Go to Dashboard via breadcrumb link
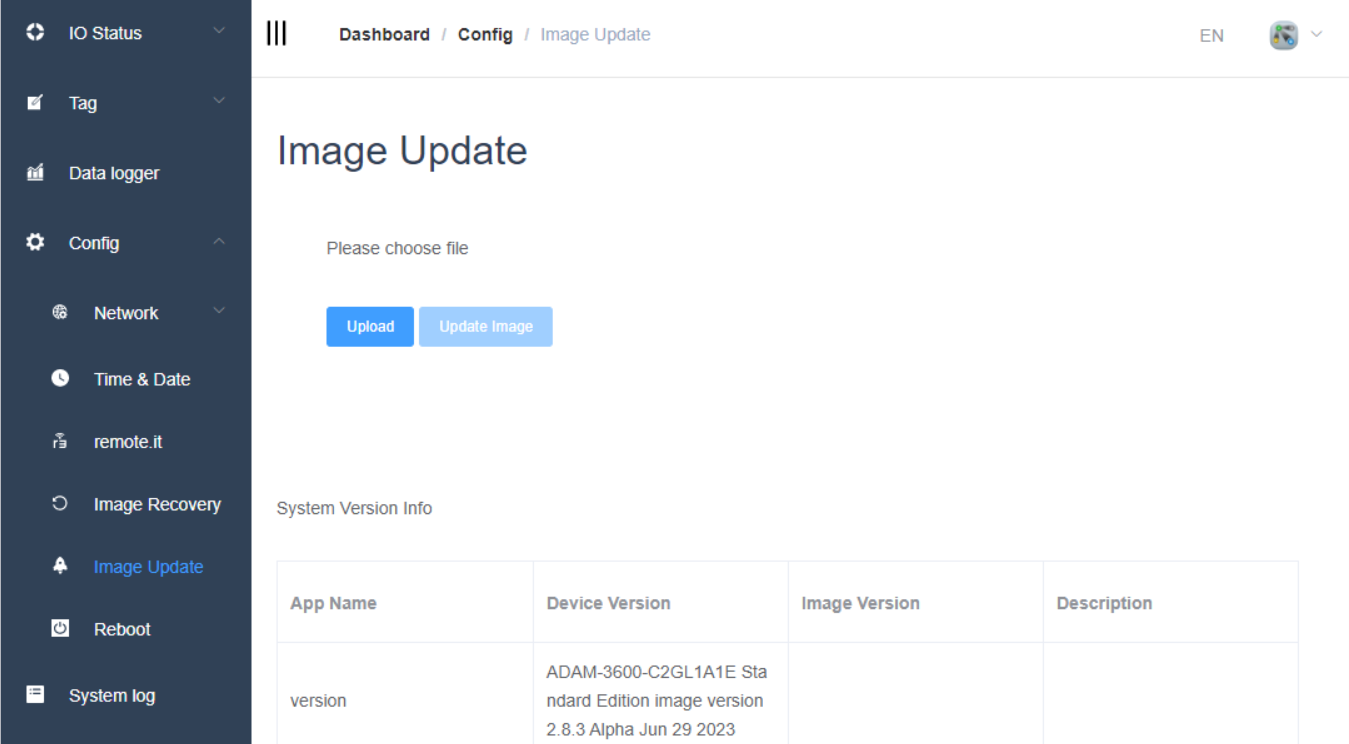 (x=384, y=35)
